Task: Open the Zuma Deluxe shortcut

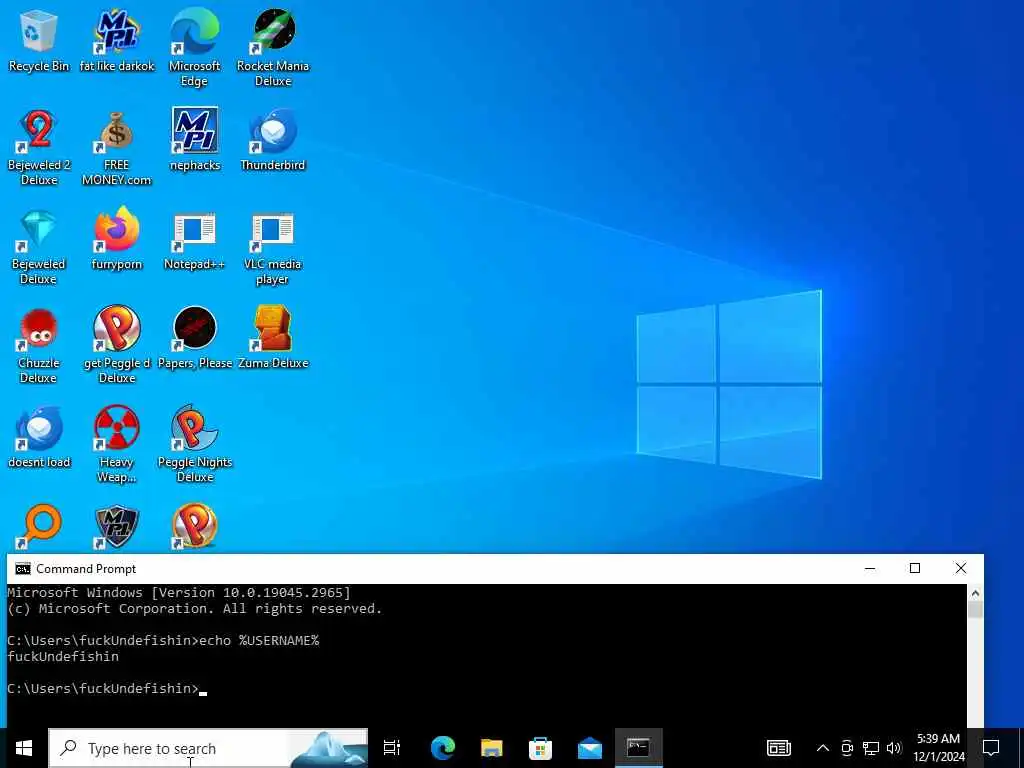Action: click(x=273, y=338)
